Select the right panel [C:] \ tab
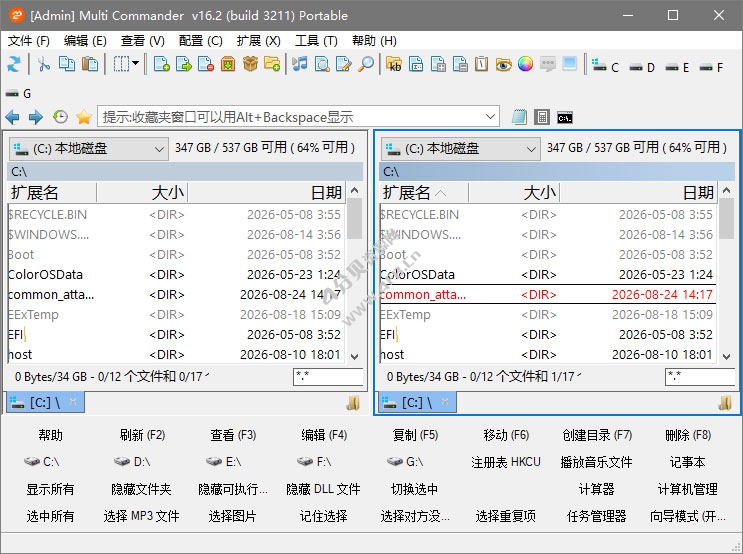 [x=418, y=403]
